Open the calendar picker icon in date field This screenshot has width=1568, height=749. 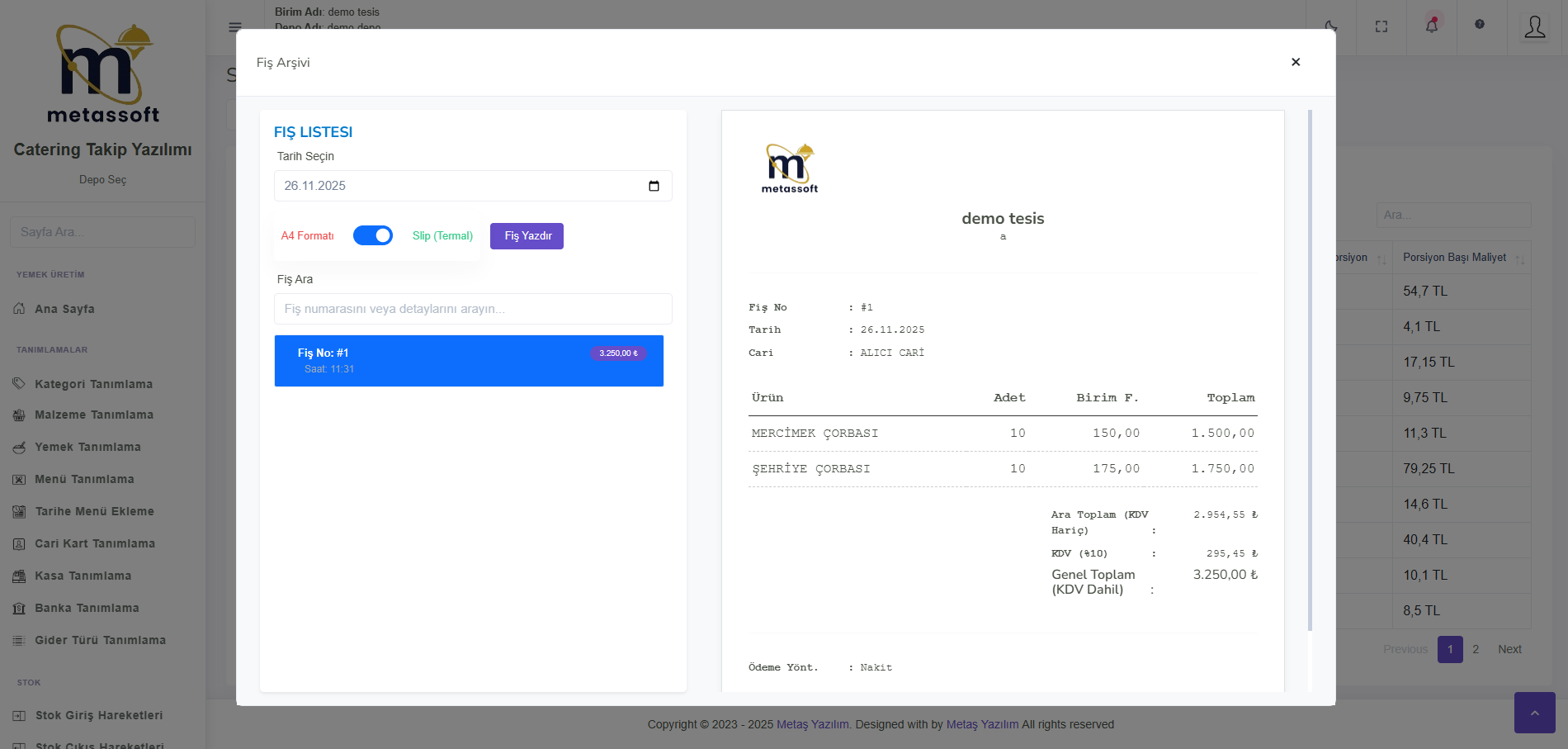654,186
